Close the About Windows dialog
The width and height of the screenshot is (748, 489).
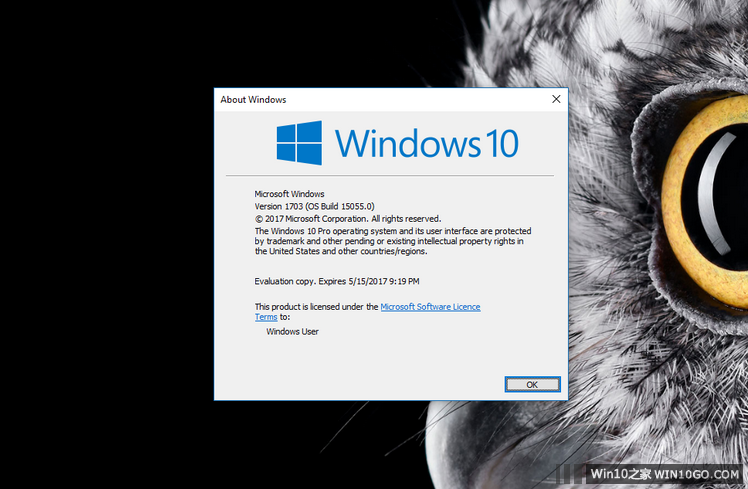(556, 99)
